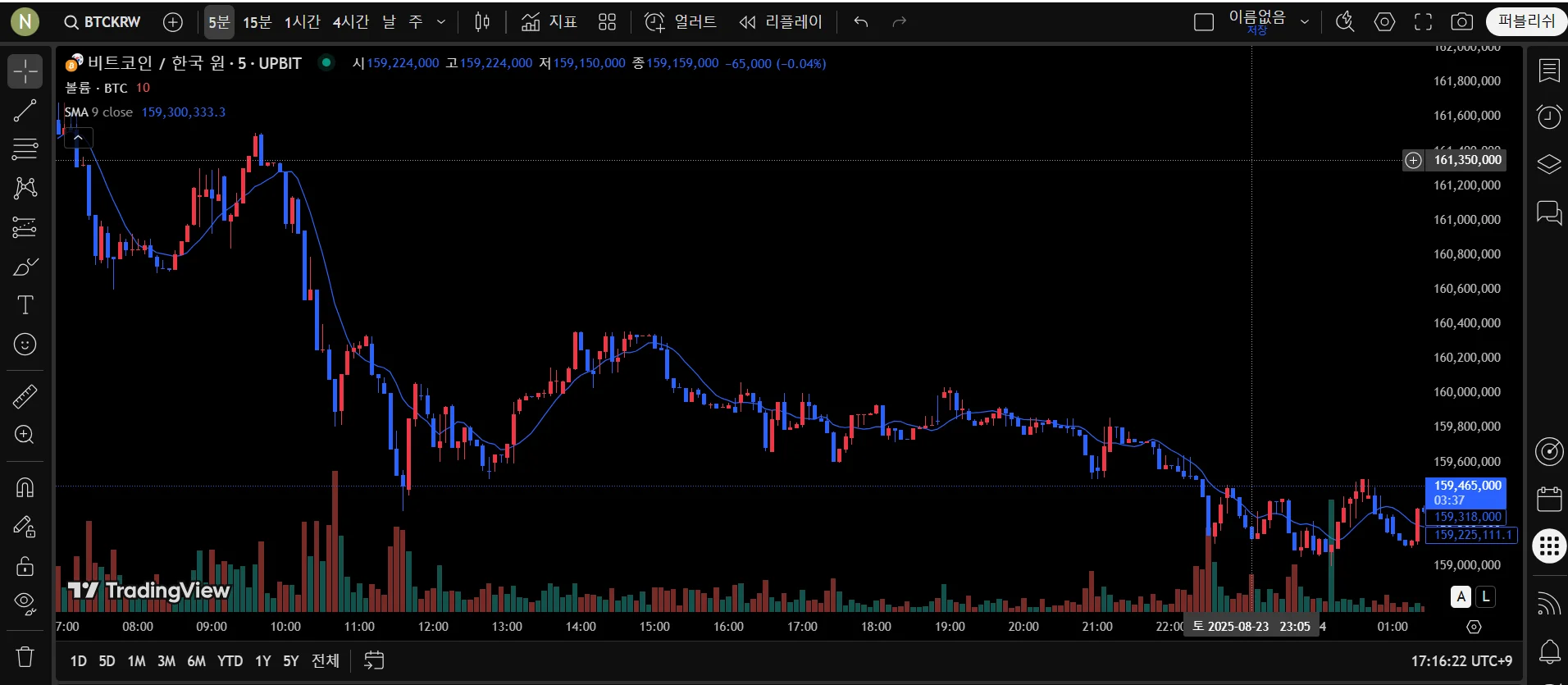1568x685 pixels.
Task: Switch to the 5분 interval
Action: 219,22
